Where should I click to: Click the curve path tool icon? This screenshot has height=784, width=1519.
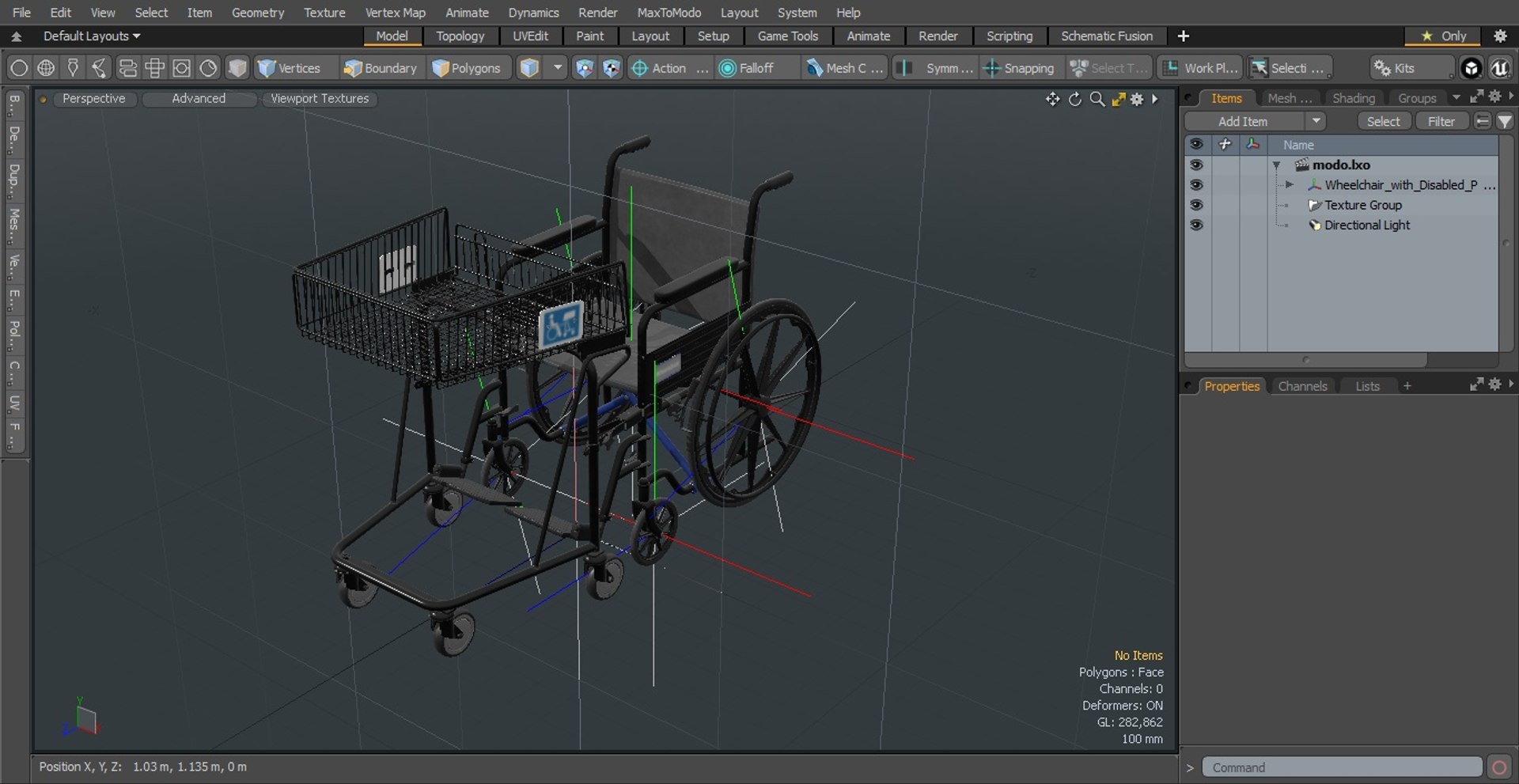pos(100,68)
